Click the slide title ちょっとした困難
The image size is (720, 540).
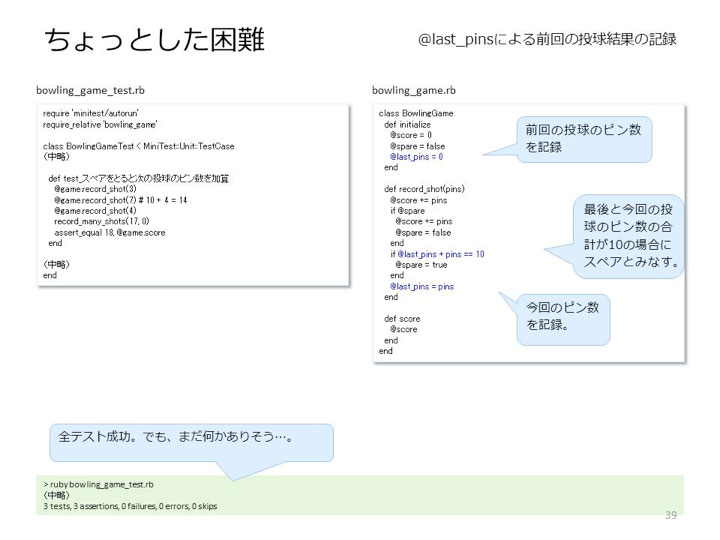pyautogui.click(x=154, y=39)
